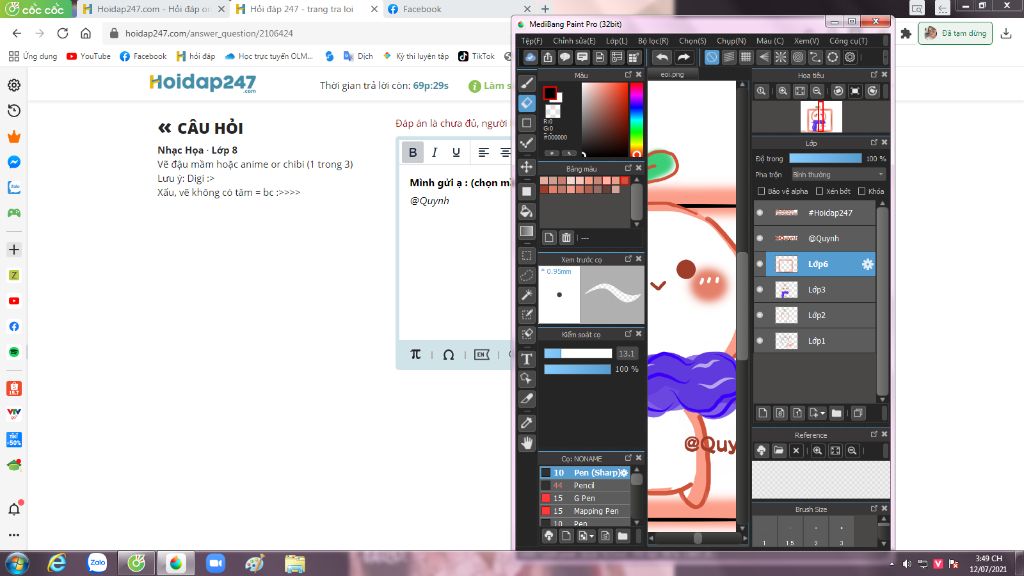
Task: Select the rectangular Select tool
Action: pyautogui.click(x=527, y=255)
